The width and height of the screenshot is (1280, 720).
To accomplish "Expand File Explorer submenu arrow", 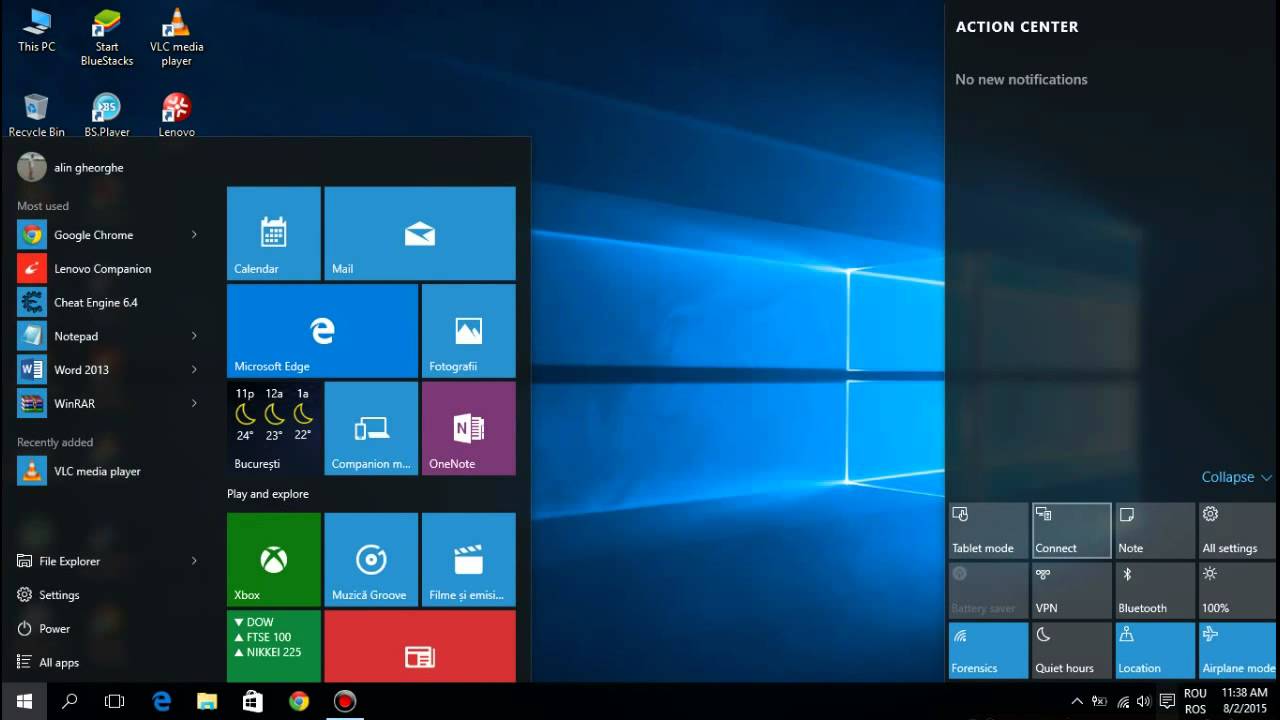I will [194, 561].
